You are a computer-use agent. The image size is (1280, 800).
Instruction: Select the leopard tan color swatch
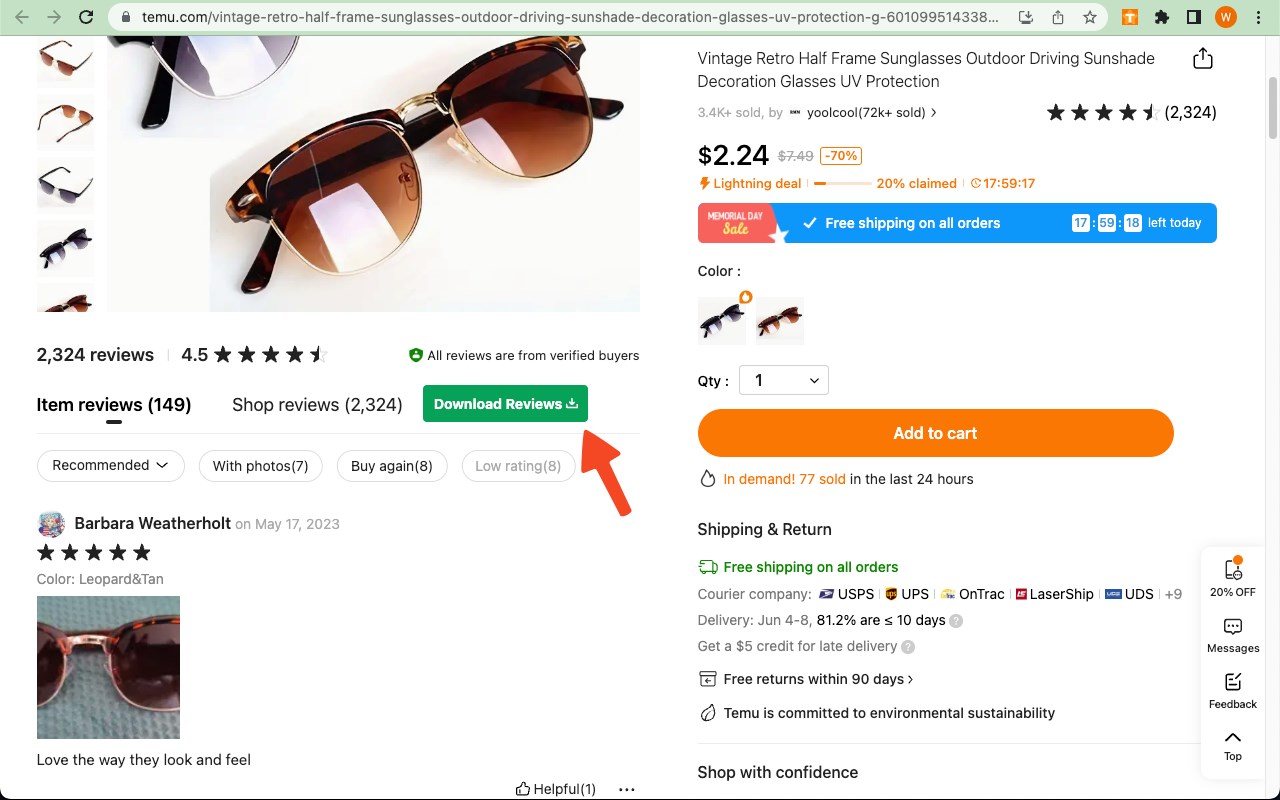[779, 322]
